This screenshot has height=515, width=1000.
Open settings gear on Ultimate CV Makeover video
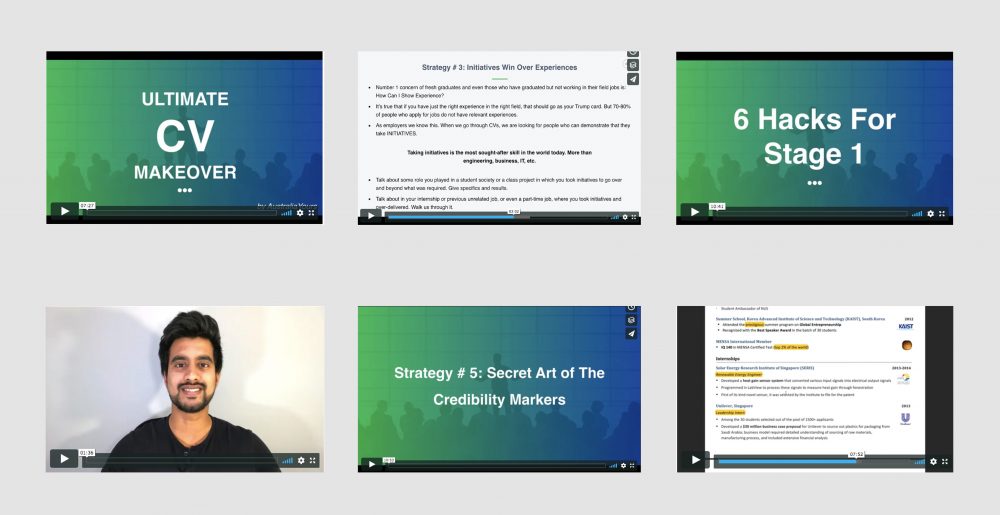coord(300,213)
